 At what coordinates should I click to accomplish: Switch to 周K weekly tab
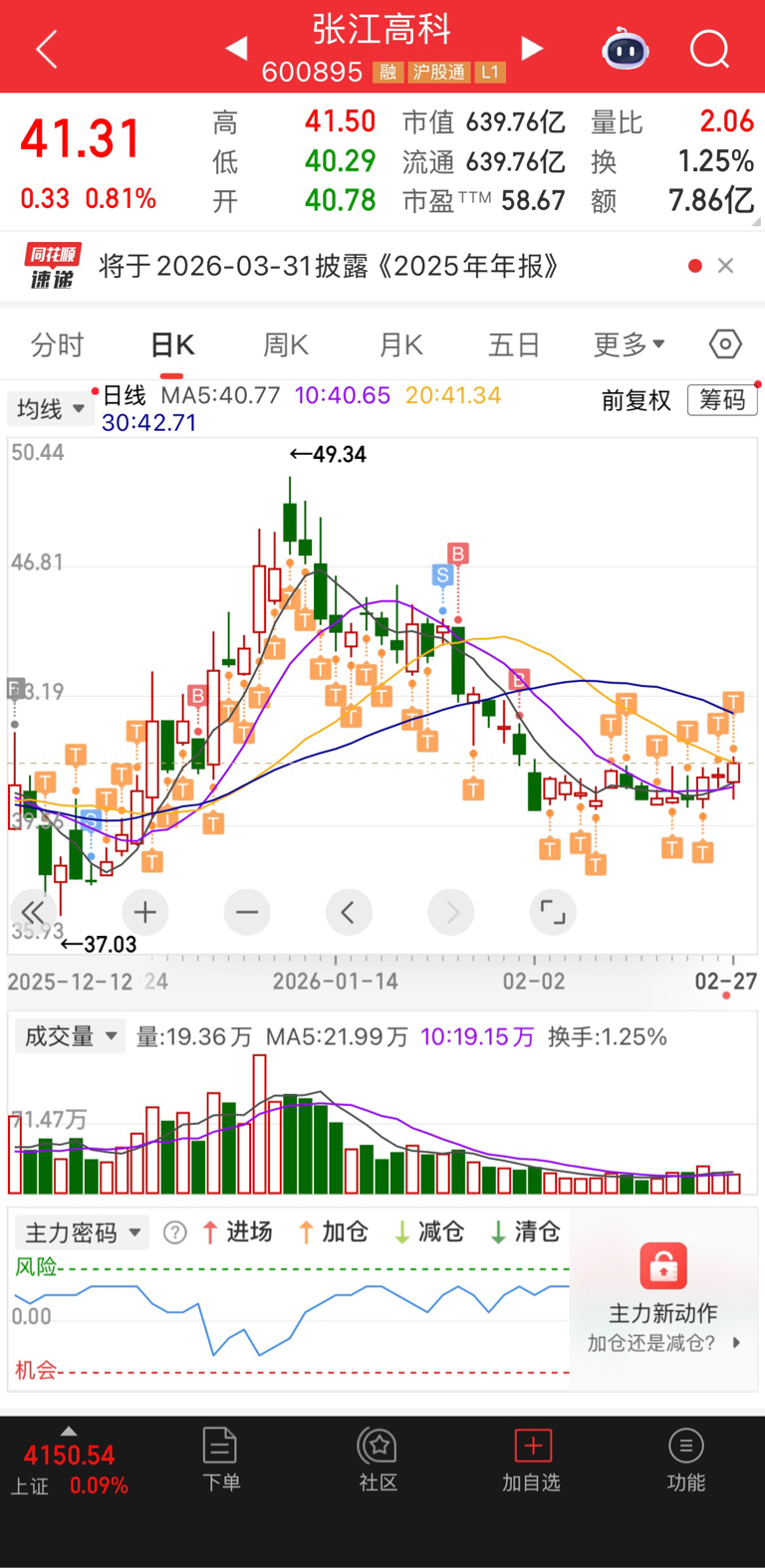coord(286,345)
